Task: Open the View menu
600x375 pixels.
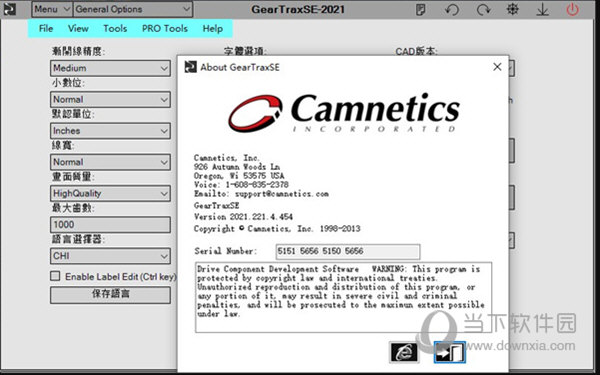Action: coord(78,29)
